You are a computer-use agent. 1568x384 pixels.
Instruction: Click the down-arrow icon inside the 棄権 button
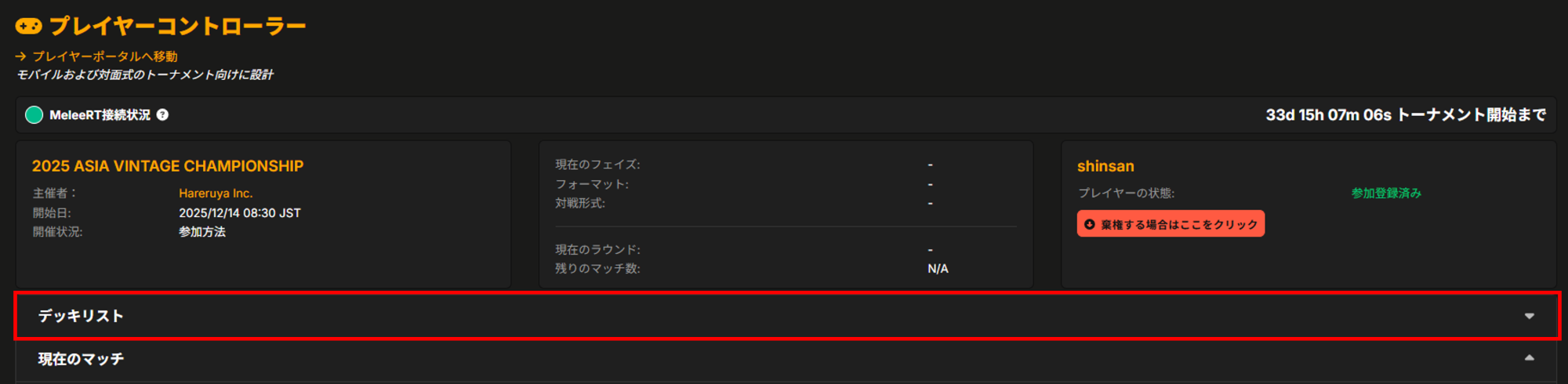pos(1089,224)
